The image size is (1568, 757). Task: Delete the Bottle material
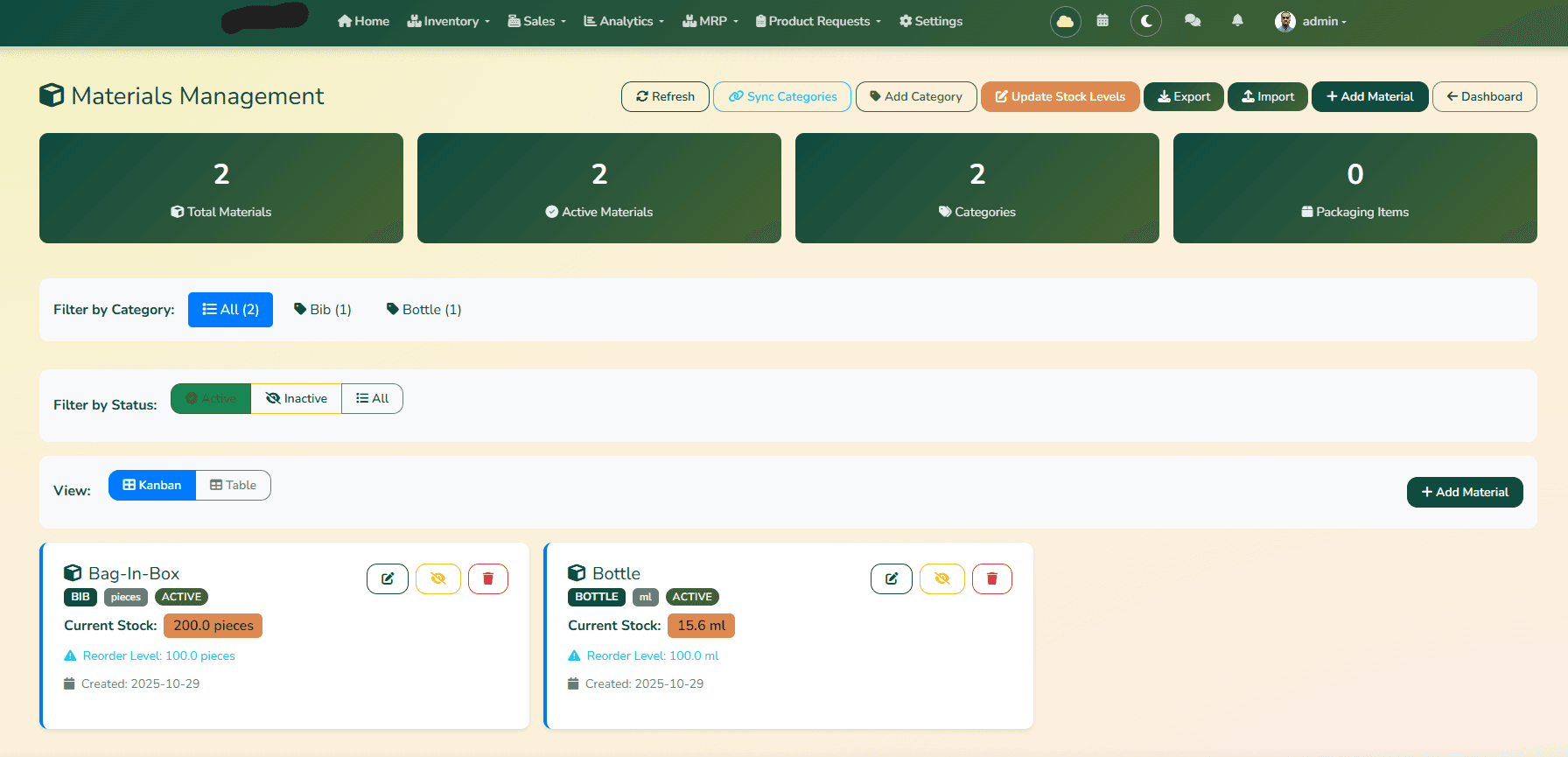pyautogui.click(x=992, y=578)
